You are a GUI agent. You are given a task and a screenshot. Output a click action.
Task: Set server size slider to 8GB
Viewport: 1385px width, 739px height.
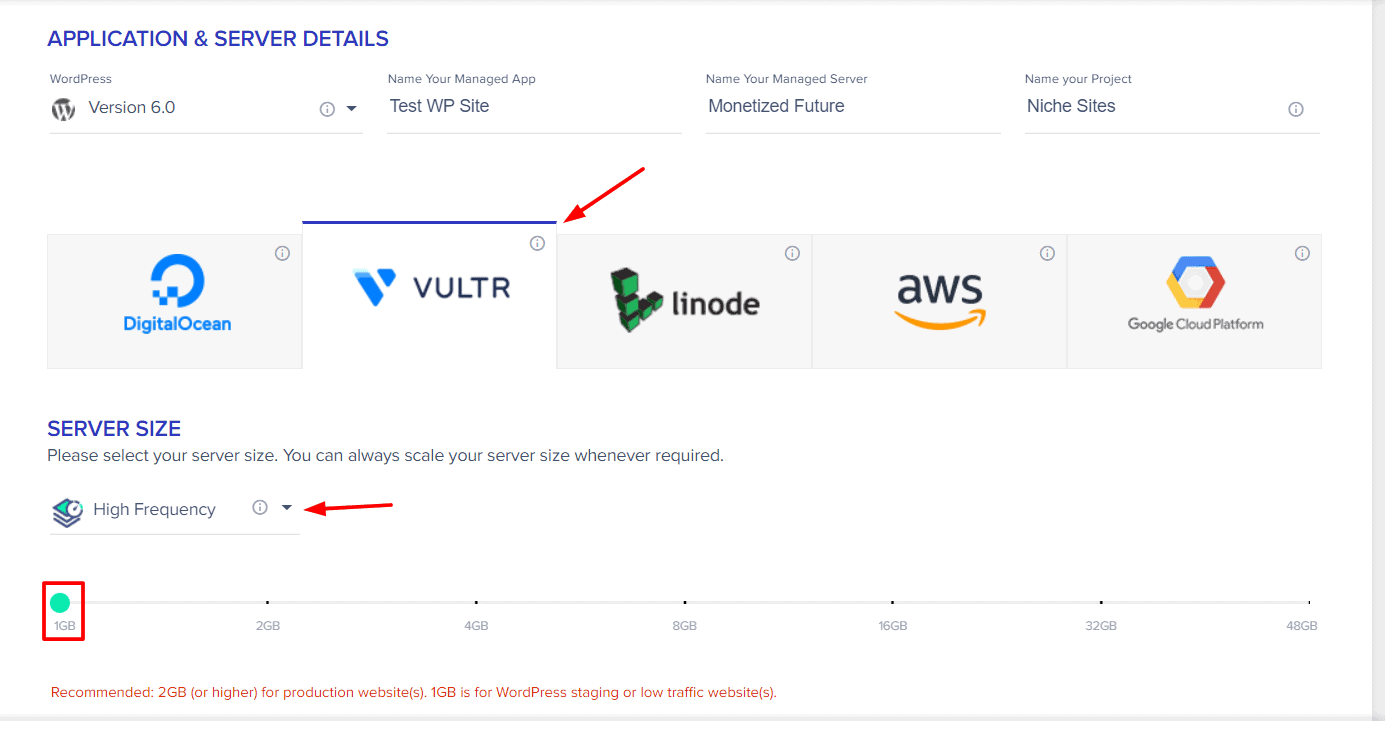(684, 602)
